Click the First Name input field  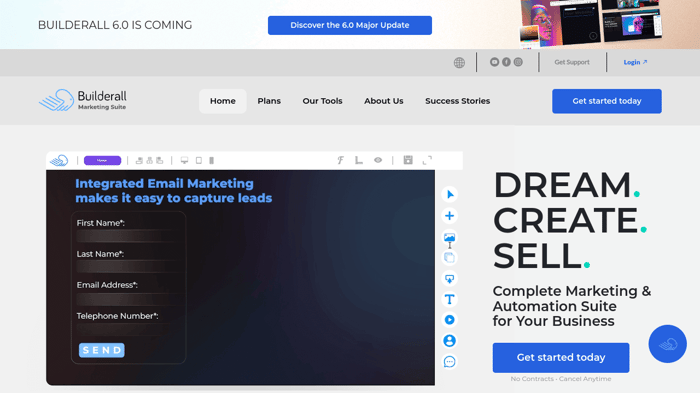tap(129, 236)
